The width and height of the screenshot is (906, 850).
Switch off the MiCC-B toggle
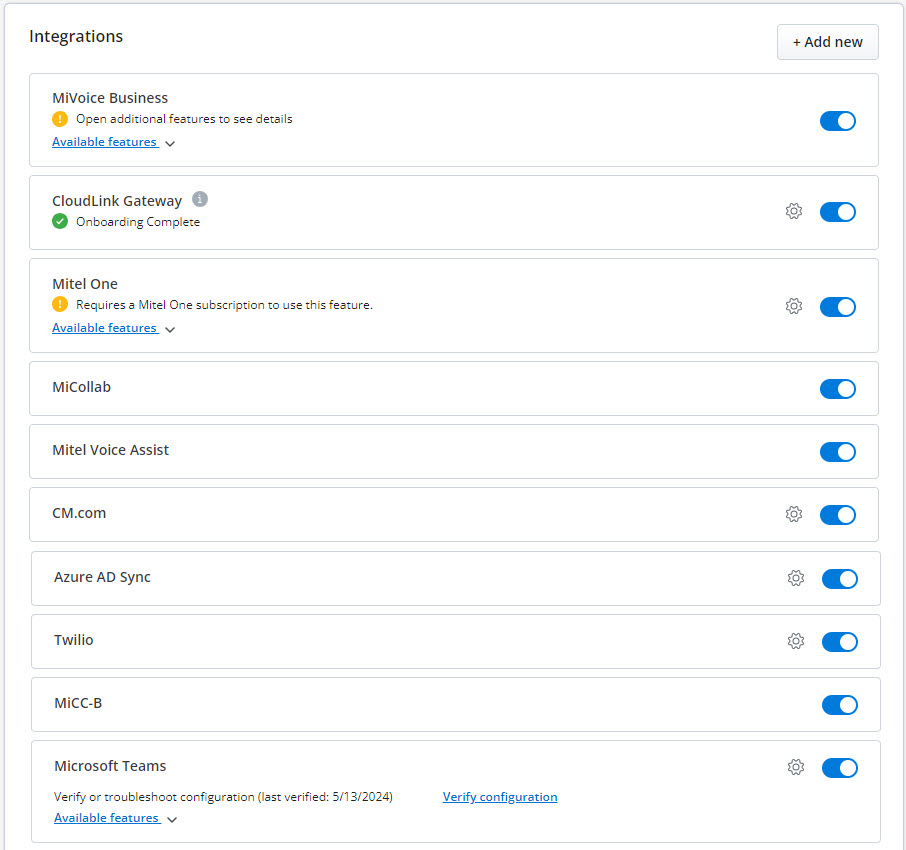[x=840, y=705]
